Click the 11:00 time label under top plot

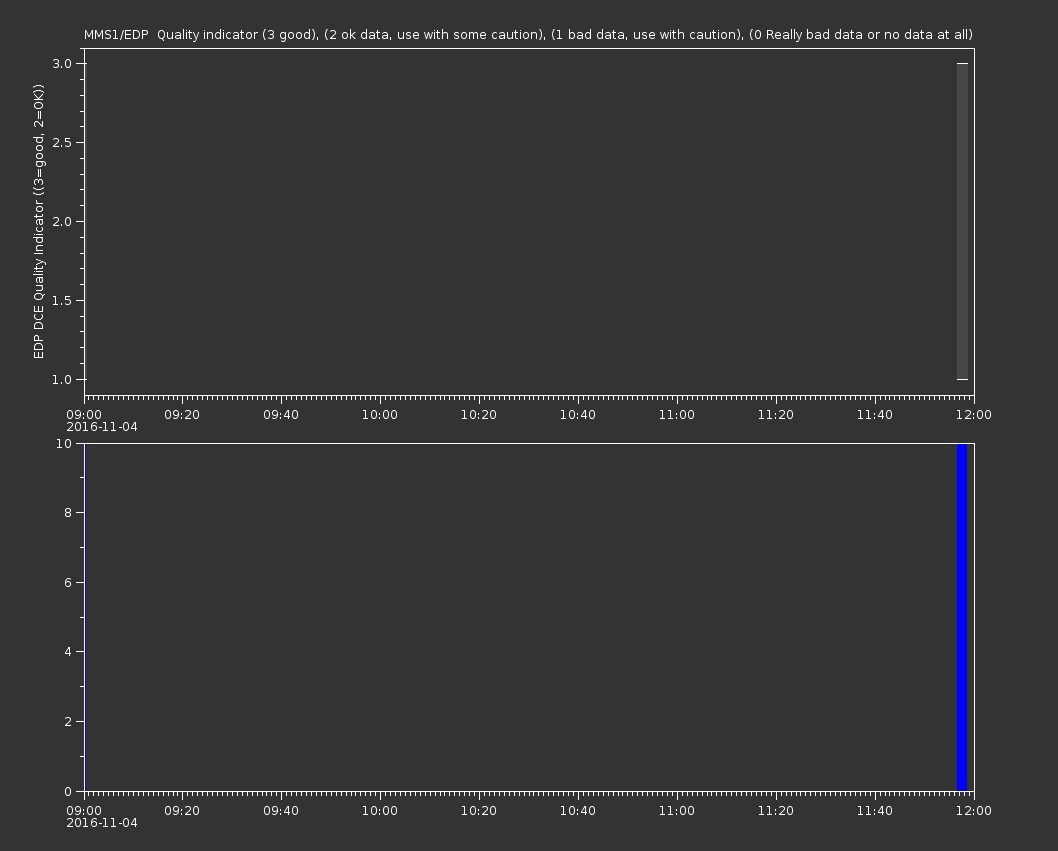point(677,414)
